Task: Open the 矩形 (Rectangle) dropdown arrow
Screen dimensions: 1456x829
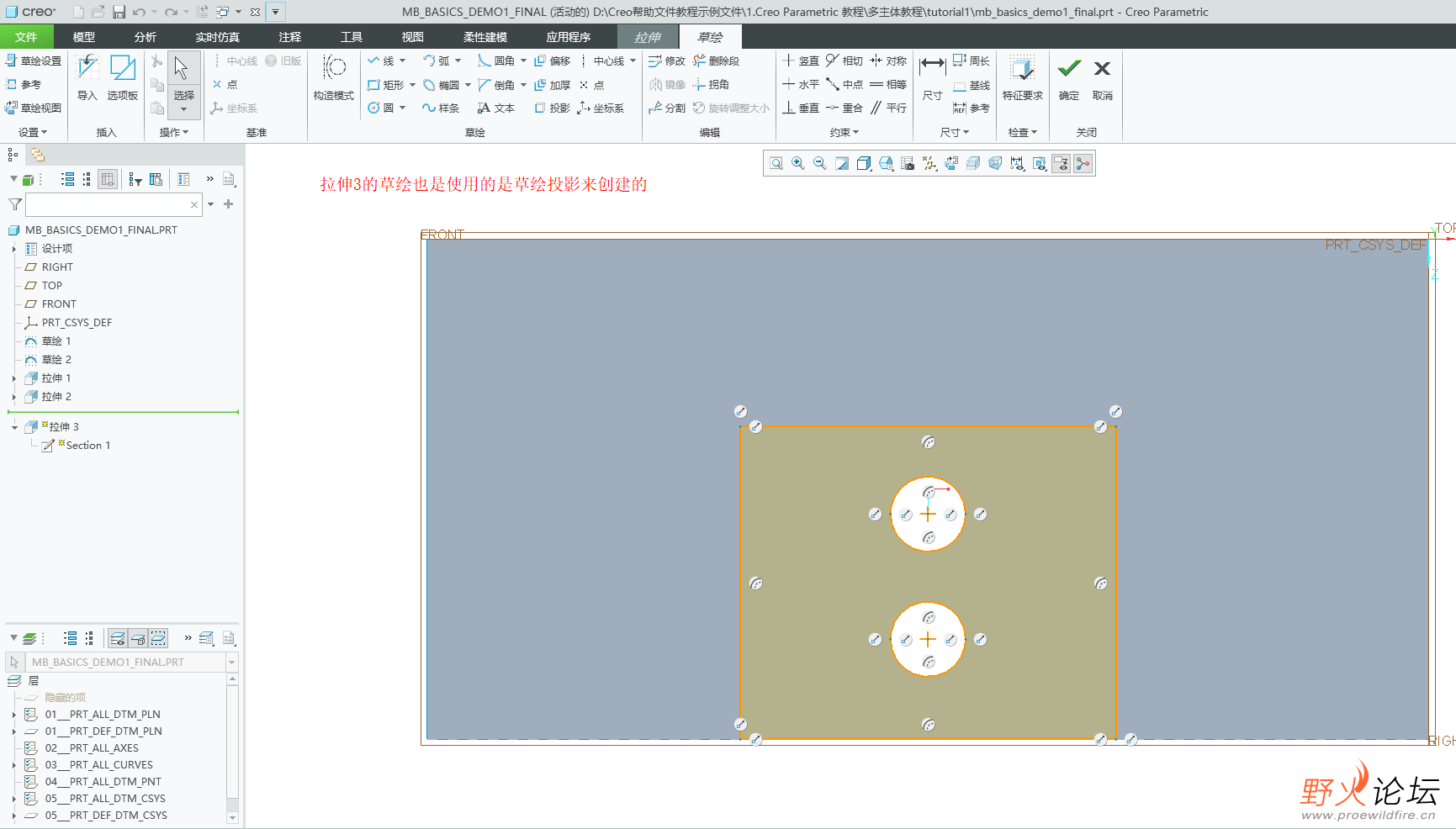Action: (412, 85)
